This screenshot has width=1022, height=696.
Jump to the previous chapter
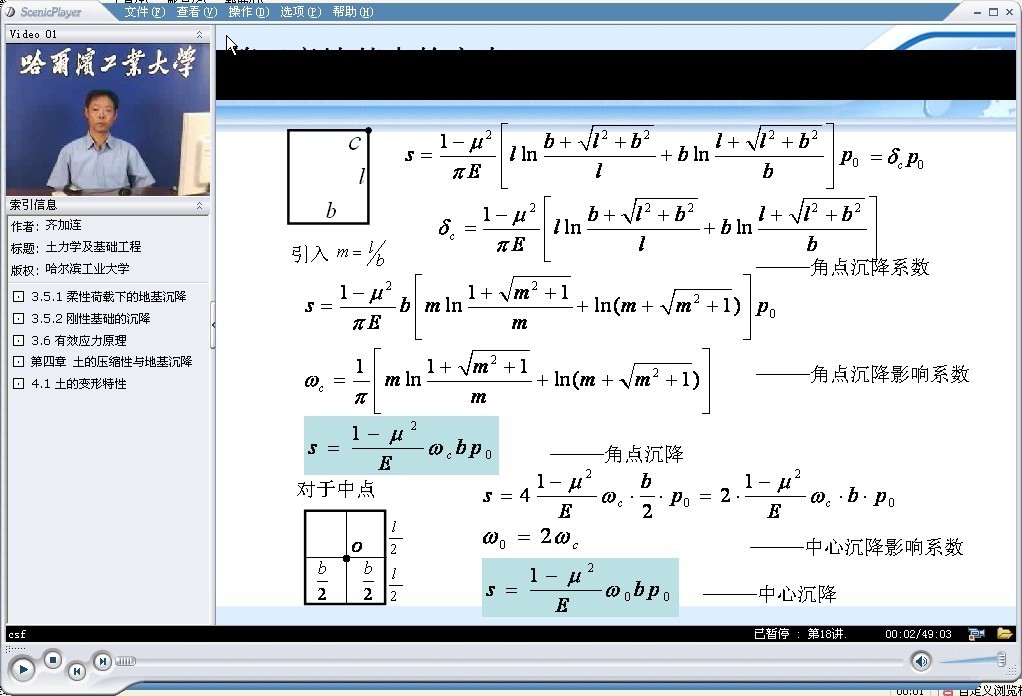pos(76,671)
